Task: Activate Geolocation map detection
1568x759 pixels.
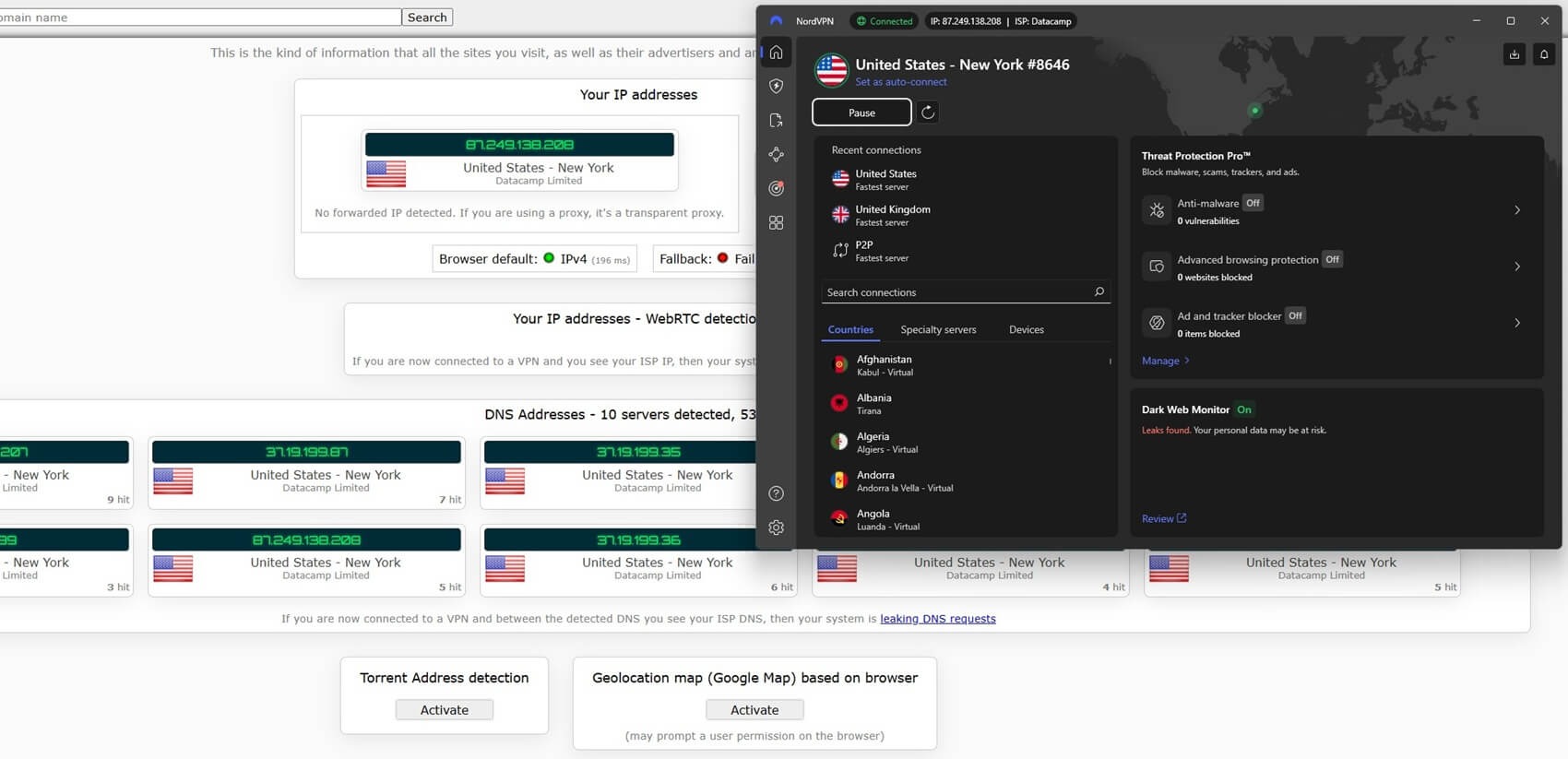Action: click(754, 709)
